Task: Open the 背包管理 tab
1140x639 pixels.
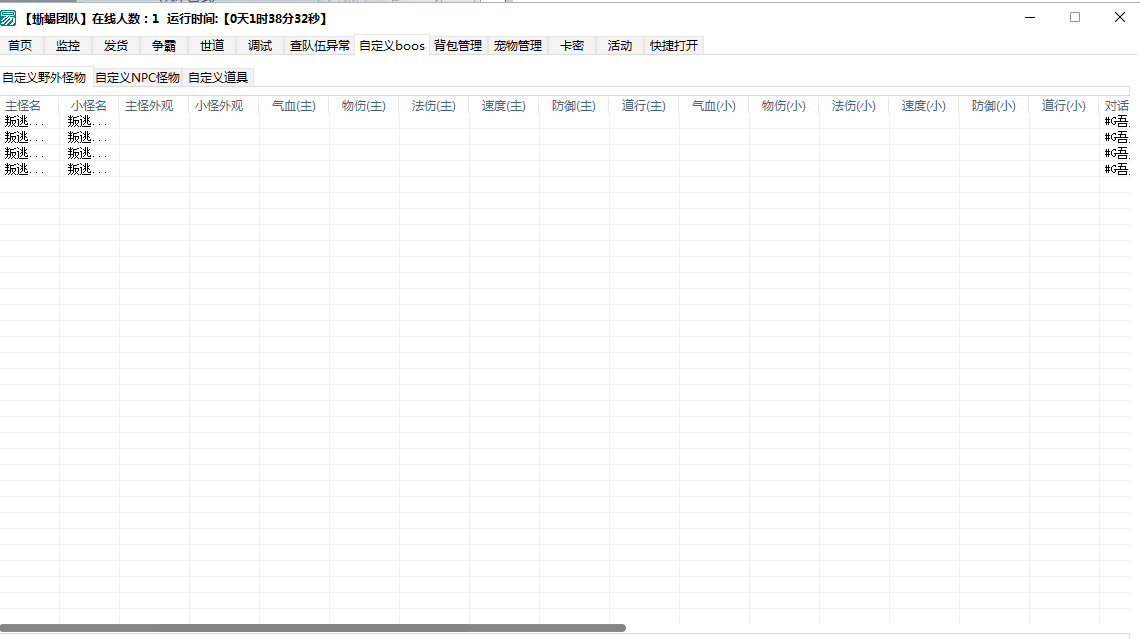Action: (x=458, y=46)
